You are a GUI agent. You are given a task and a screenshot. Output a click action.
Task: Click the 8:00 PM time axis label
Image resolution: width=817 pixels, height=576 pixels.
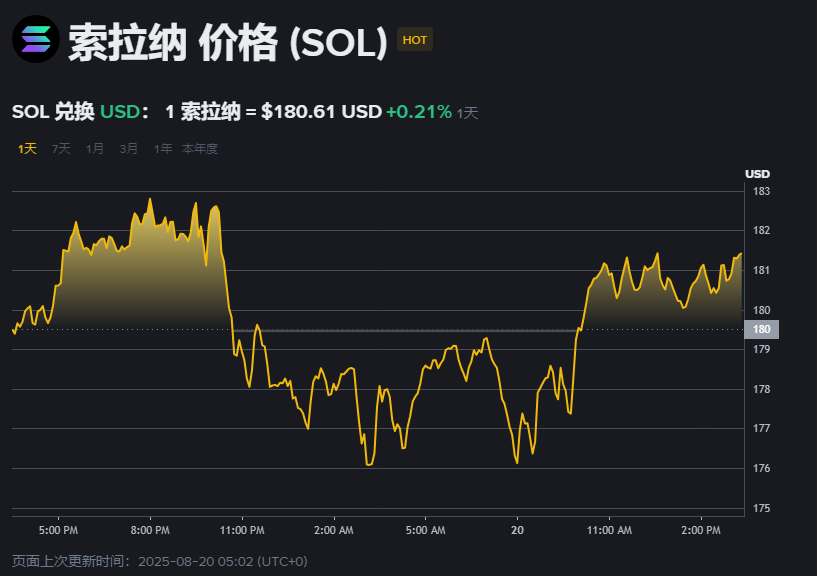tap(150, 531)
